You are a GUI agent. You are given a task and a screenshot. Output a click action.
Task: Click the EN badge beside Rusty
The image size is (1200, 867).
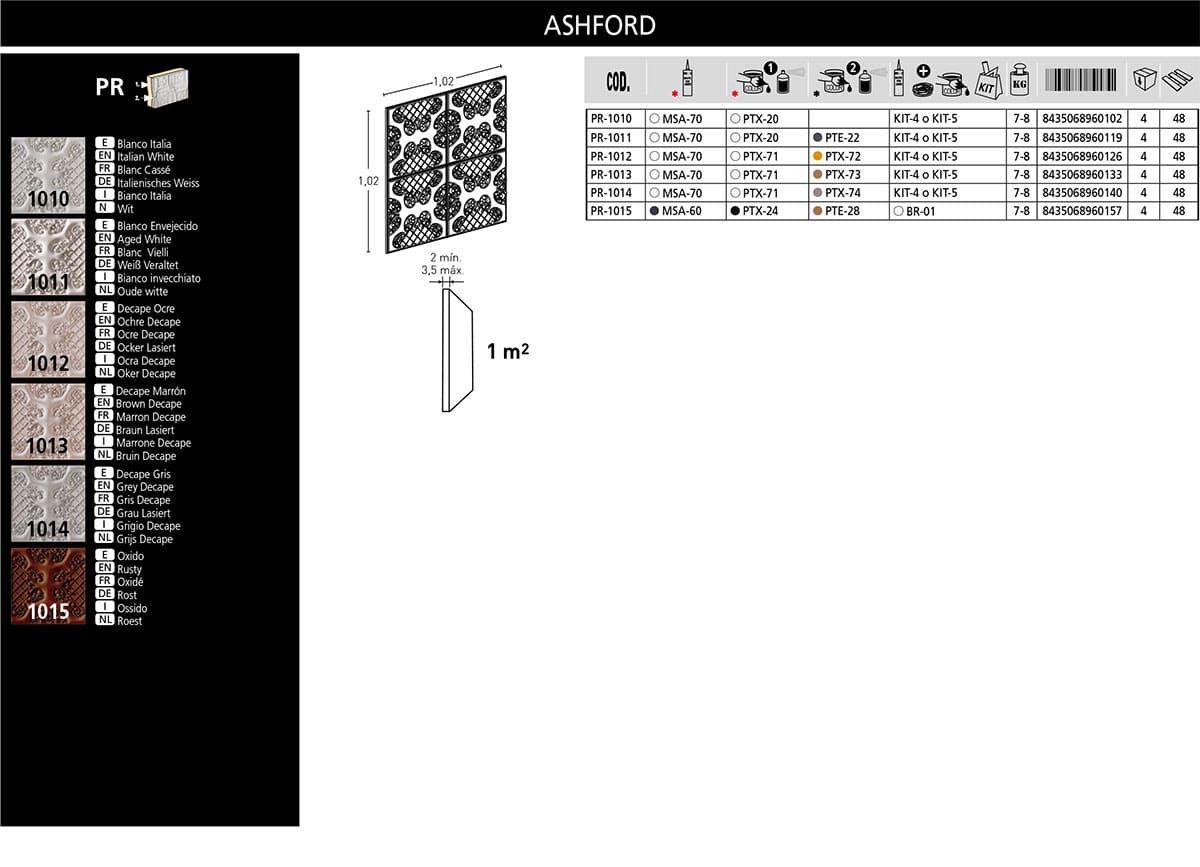pyautogui.click(x=104, y=569)
